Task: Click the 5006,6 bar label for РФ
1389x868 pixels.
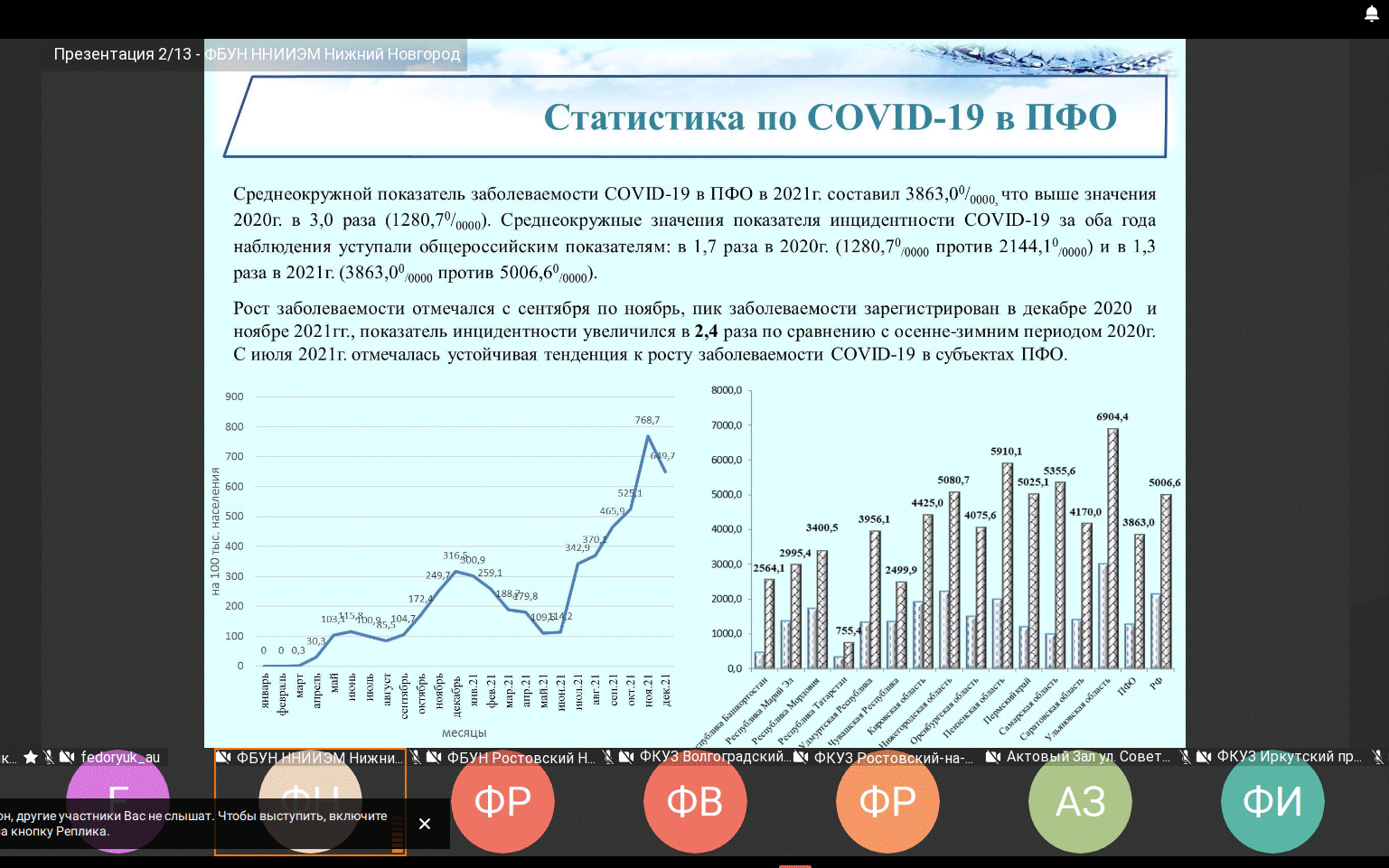Action: [1164, 482]
